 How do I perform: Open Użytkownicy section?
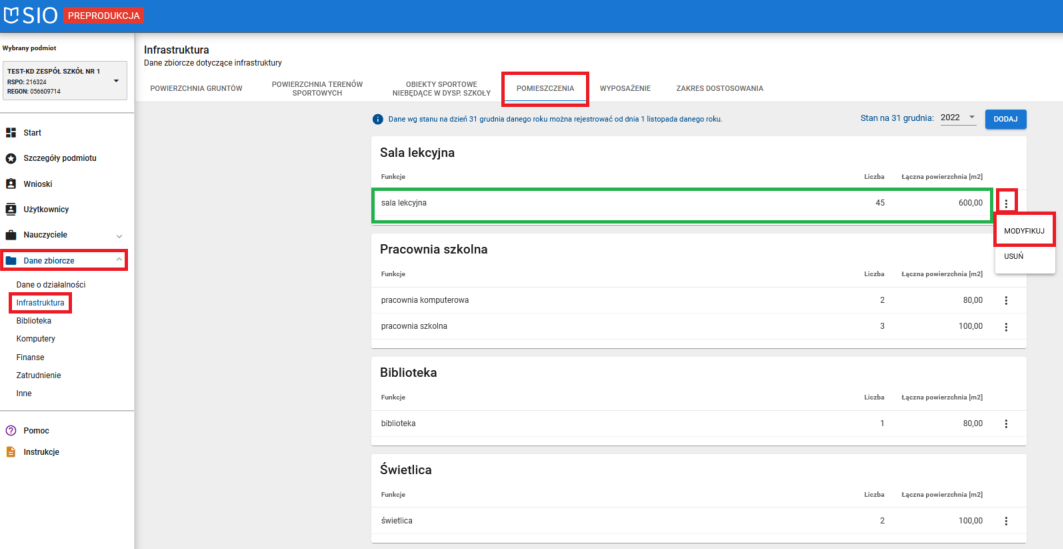coord(45,209)
